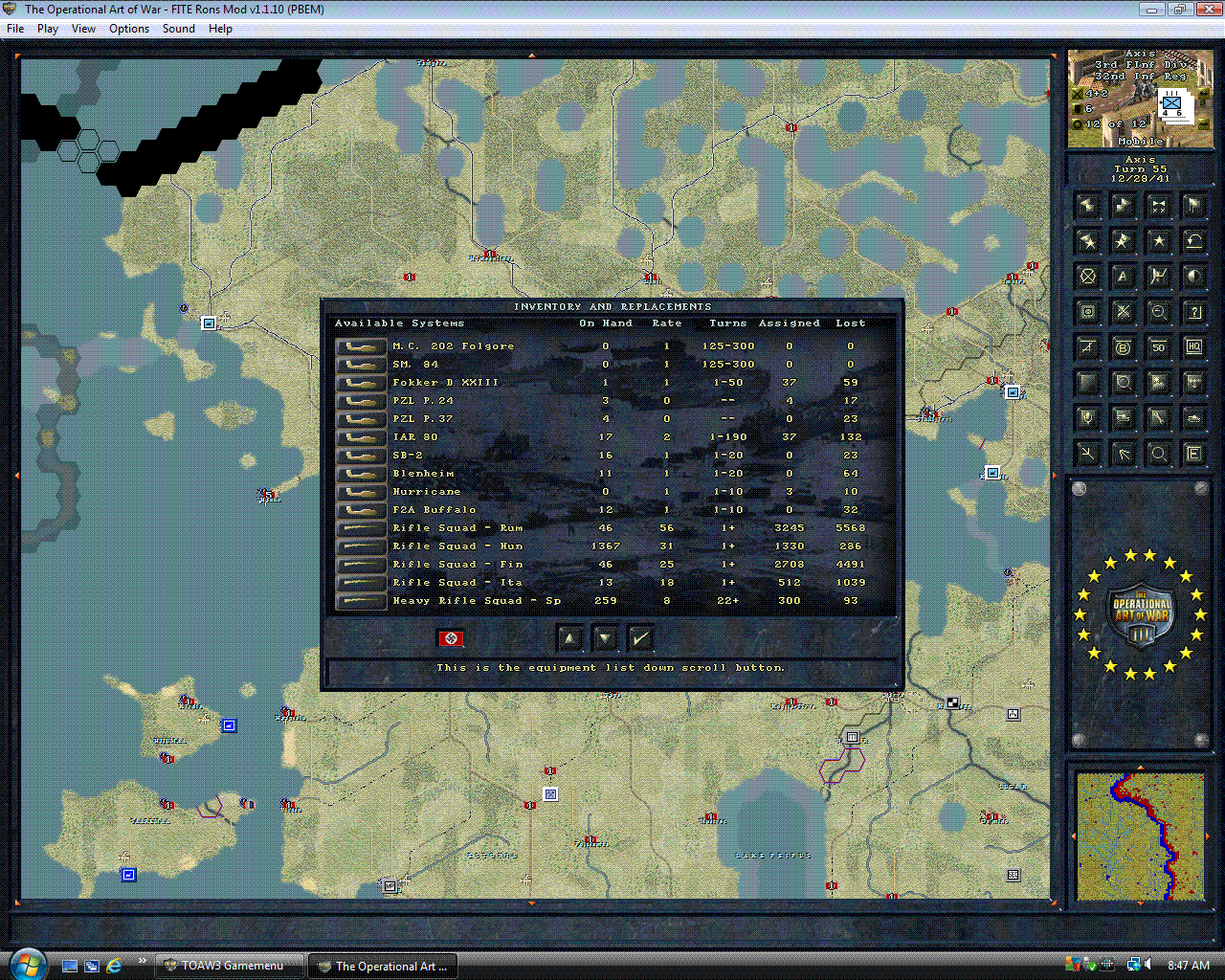Open the Help menu
This screenshot has width=1225, height=980.
coord(220,29)
